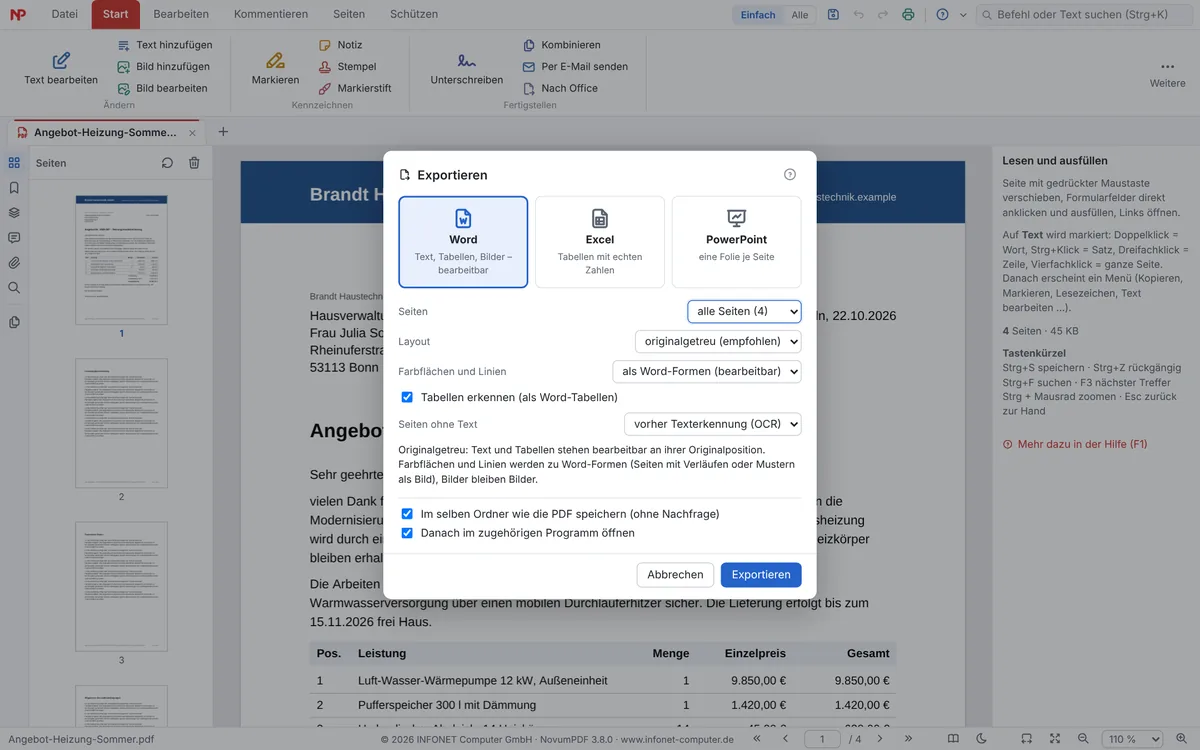Switch to the Seiten ribbon tab

[x=349, y=14]
